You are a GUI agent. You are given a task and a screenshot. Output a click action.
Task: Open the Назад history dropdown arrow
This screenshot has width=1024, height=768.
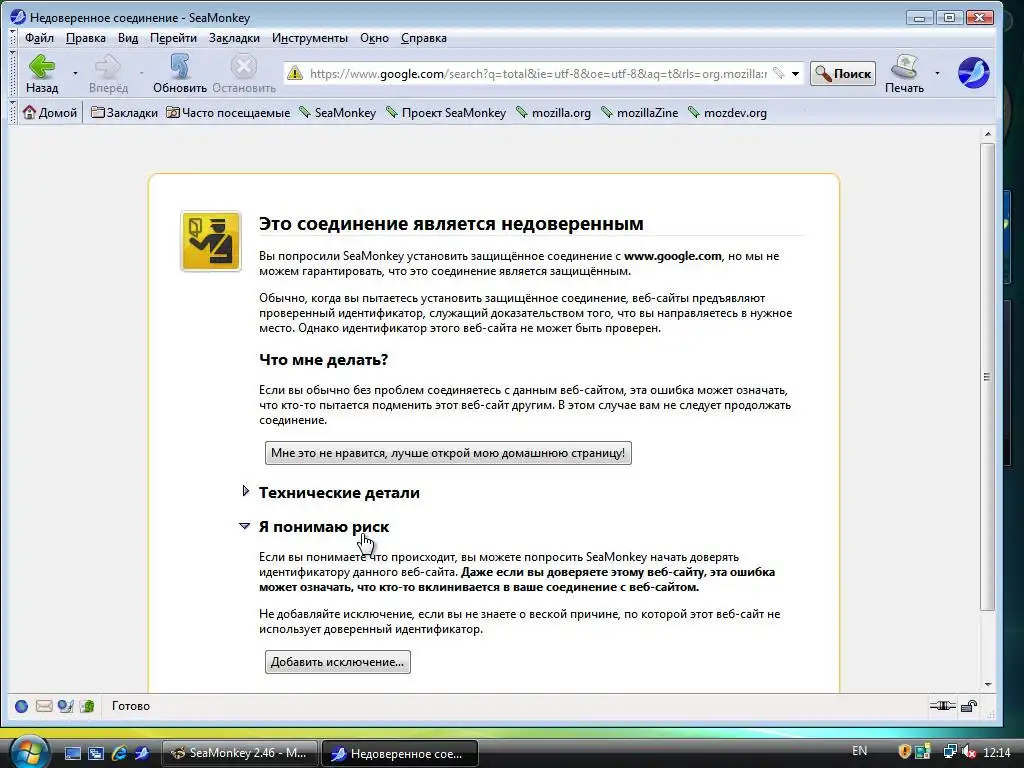pos(75,73)
